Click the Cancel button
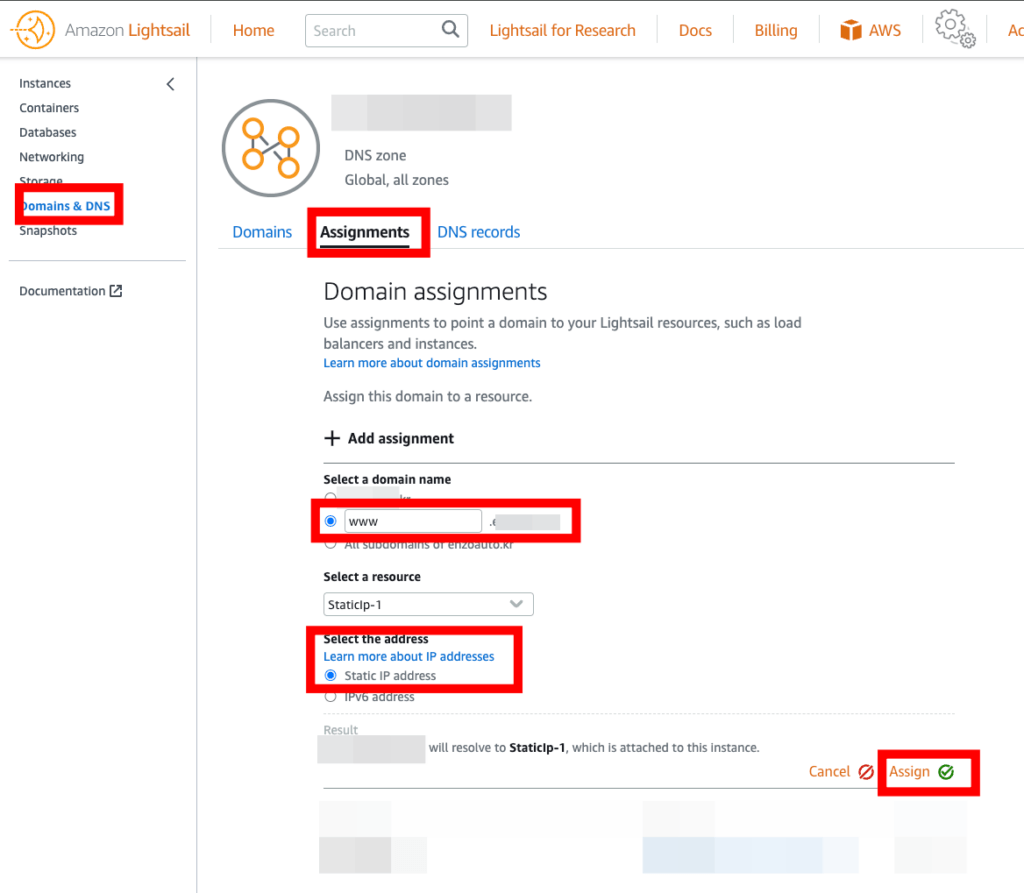This screenshot has width=1024, height=893. (841, 771)
